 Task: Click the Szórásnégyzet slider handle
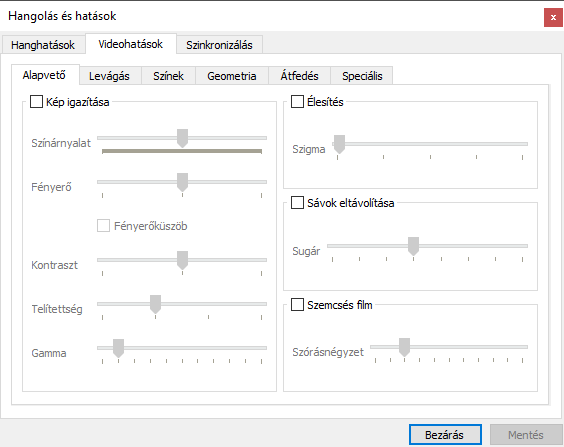tap(404, 347)
